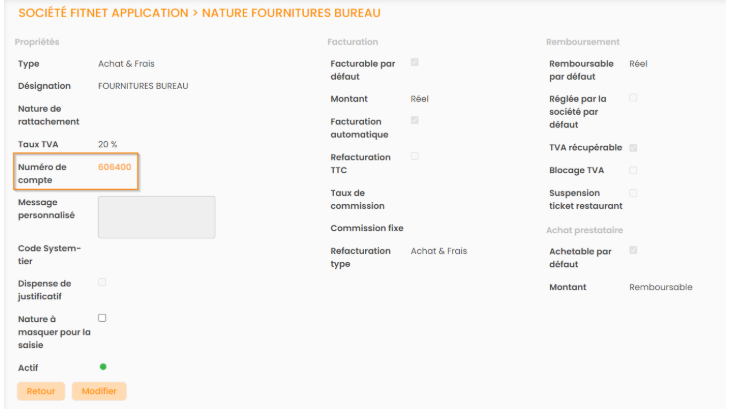This screenshot has width=730, height=414.
Task: Click the 20 % Taux TVA value
Action: click(108, 144)
